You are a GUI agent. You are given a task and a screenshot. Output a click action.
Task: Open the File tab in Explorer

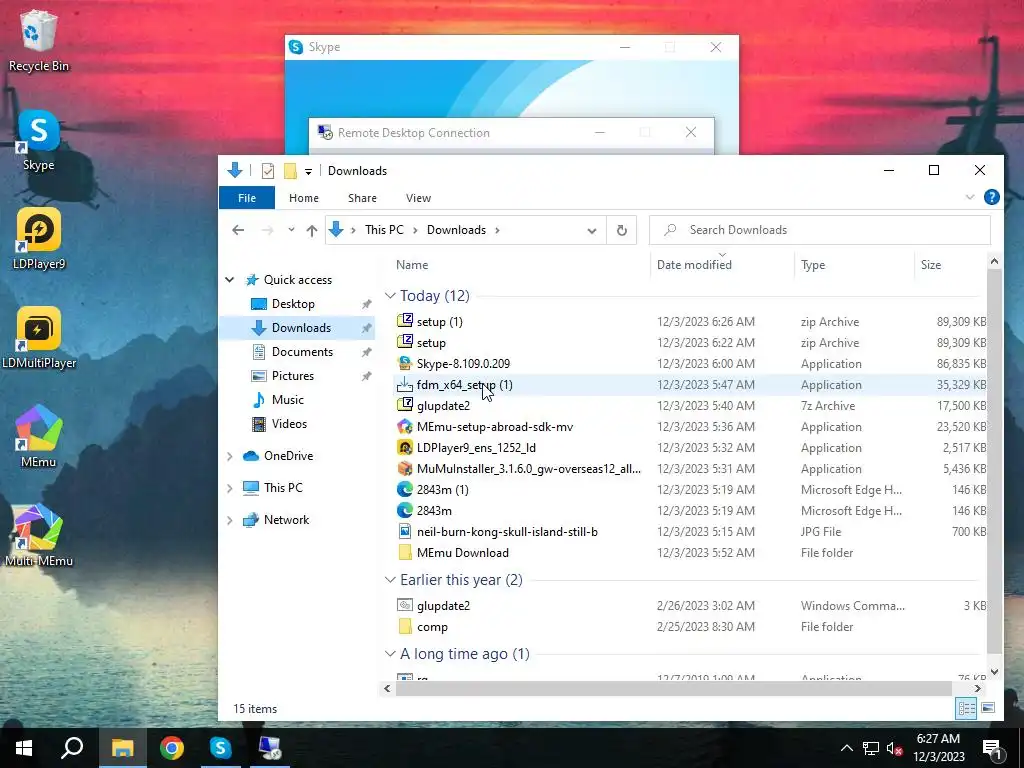(x=247, y=198)
